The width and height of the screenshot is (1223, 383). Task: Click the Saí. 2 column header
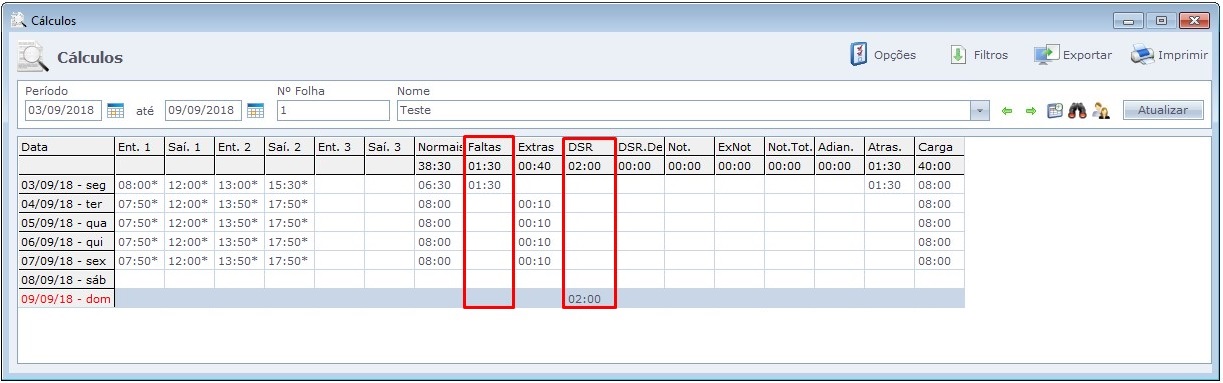(290, 147)
